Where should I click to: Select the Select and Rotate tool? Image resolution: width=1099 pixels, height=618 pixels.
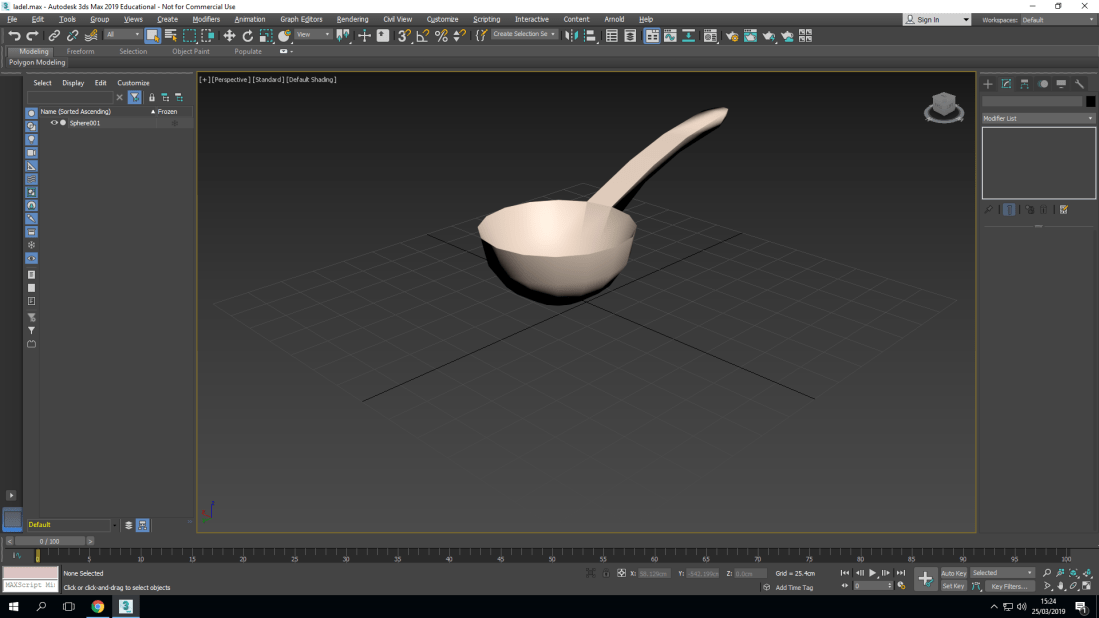click(x=248, y=36)
